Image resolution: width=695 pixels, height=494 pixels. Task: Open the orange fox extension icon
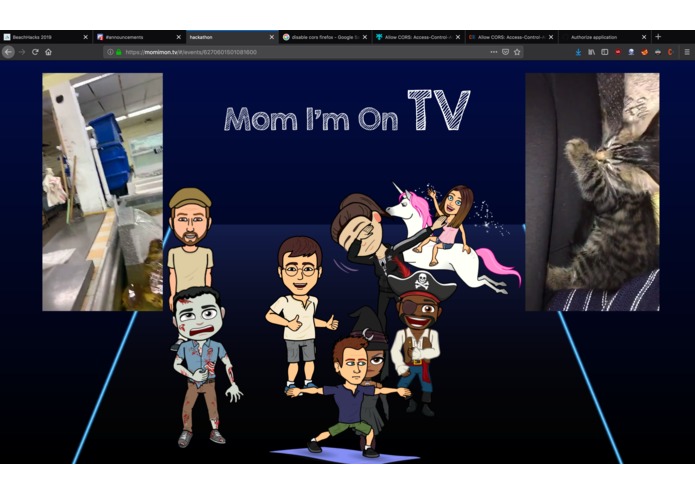[x=644, y=52]
